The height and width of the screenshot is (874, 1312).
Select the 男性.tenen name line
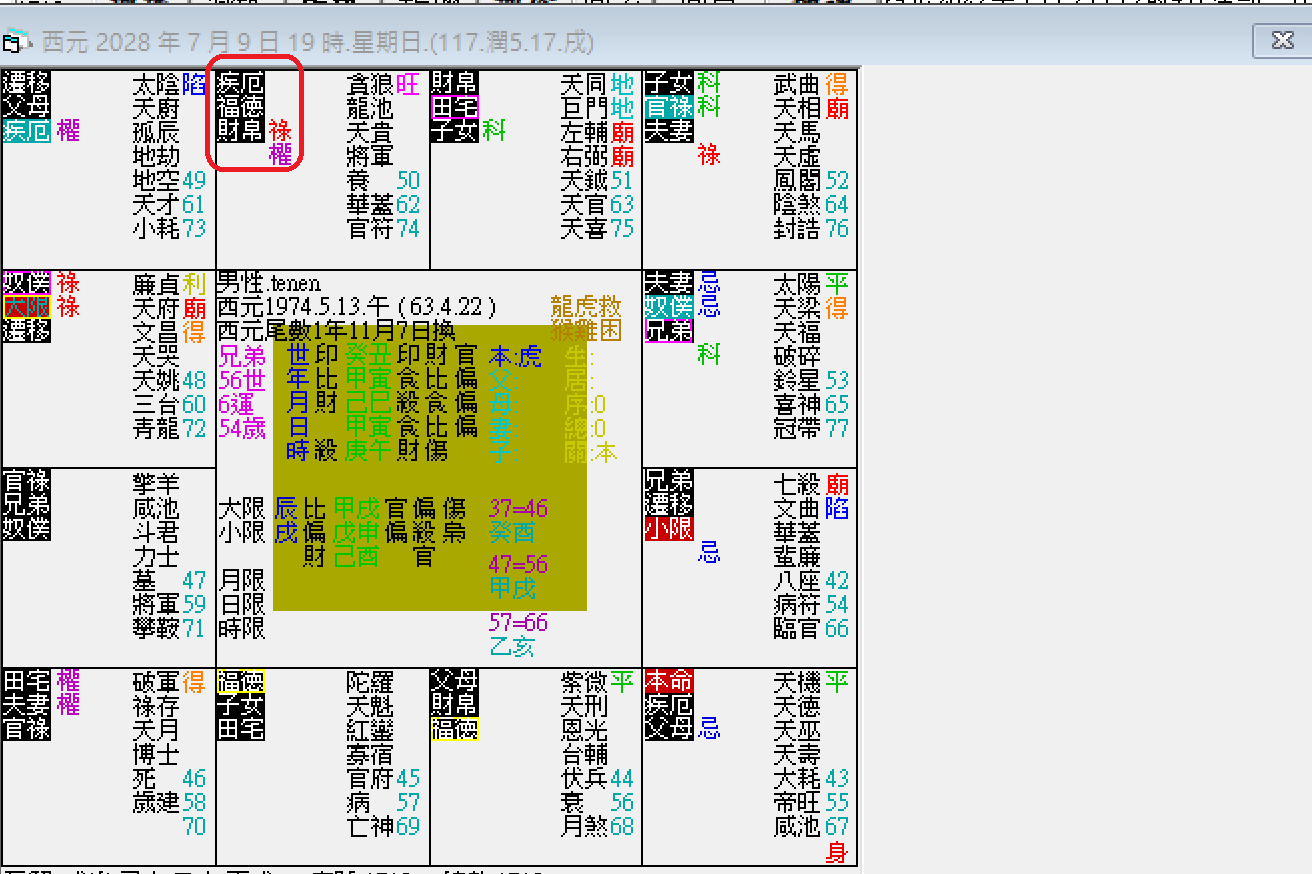[x=269, y=283]
